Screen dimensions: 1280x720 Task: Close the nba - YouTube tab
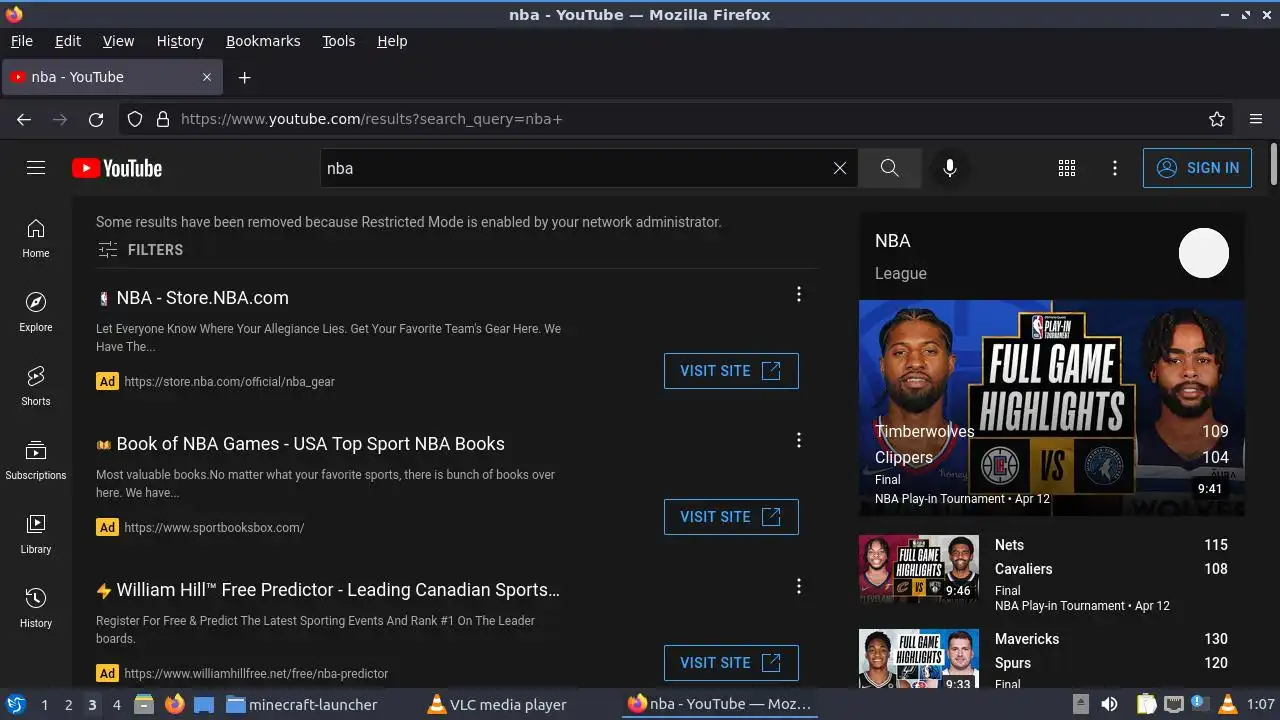[x=207, y=77]
